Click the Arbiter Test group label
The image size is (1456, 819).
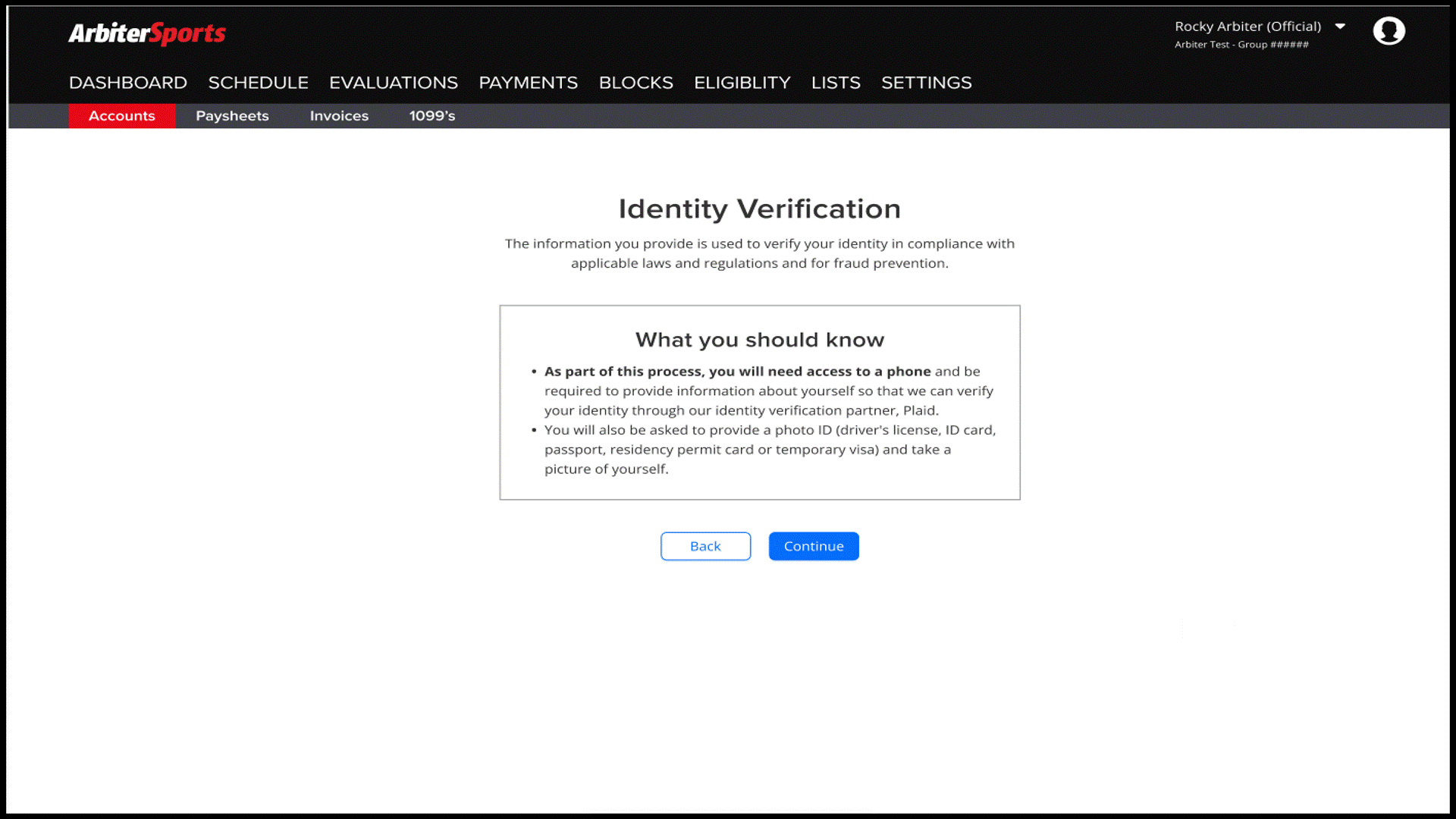(x=1241, y=45)
